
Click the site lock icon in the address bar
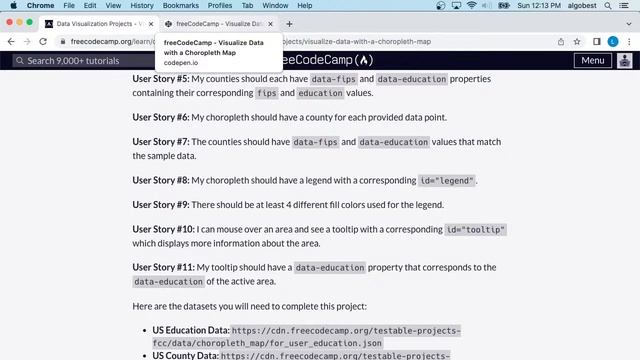tap(63, 42)
